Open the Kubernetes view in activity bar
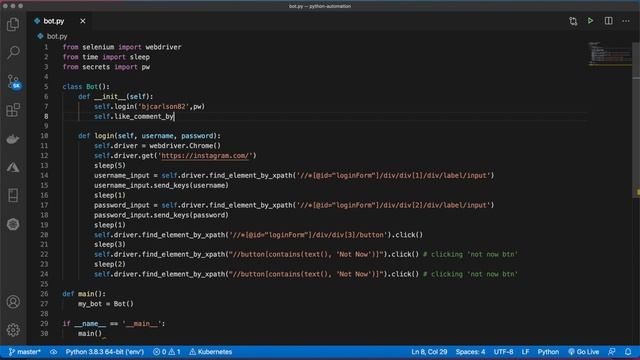This screenshot has width=640, height=360. (x=13, y=224)
